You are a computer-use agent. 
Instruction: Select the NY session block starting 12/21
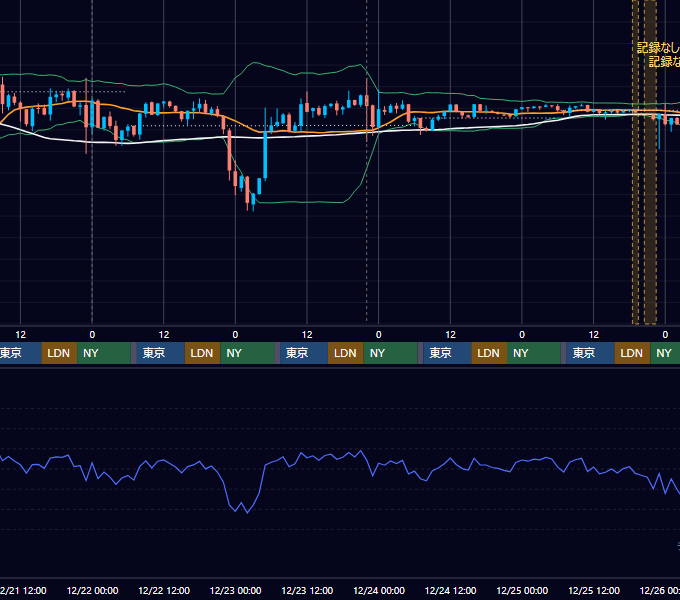coord(104,353)
